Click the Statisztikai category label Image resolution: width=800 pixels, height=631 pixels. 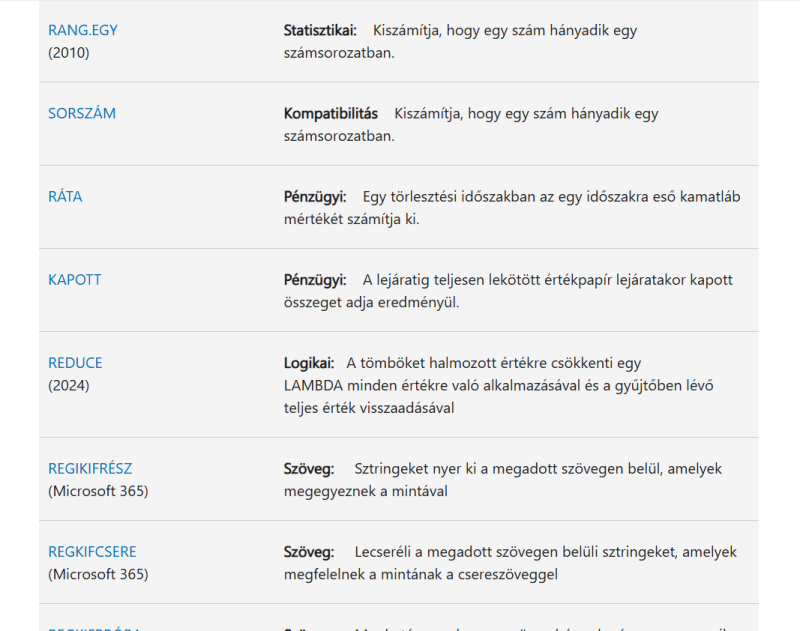click(x=320, y=30)
